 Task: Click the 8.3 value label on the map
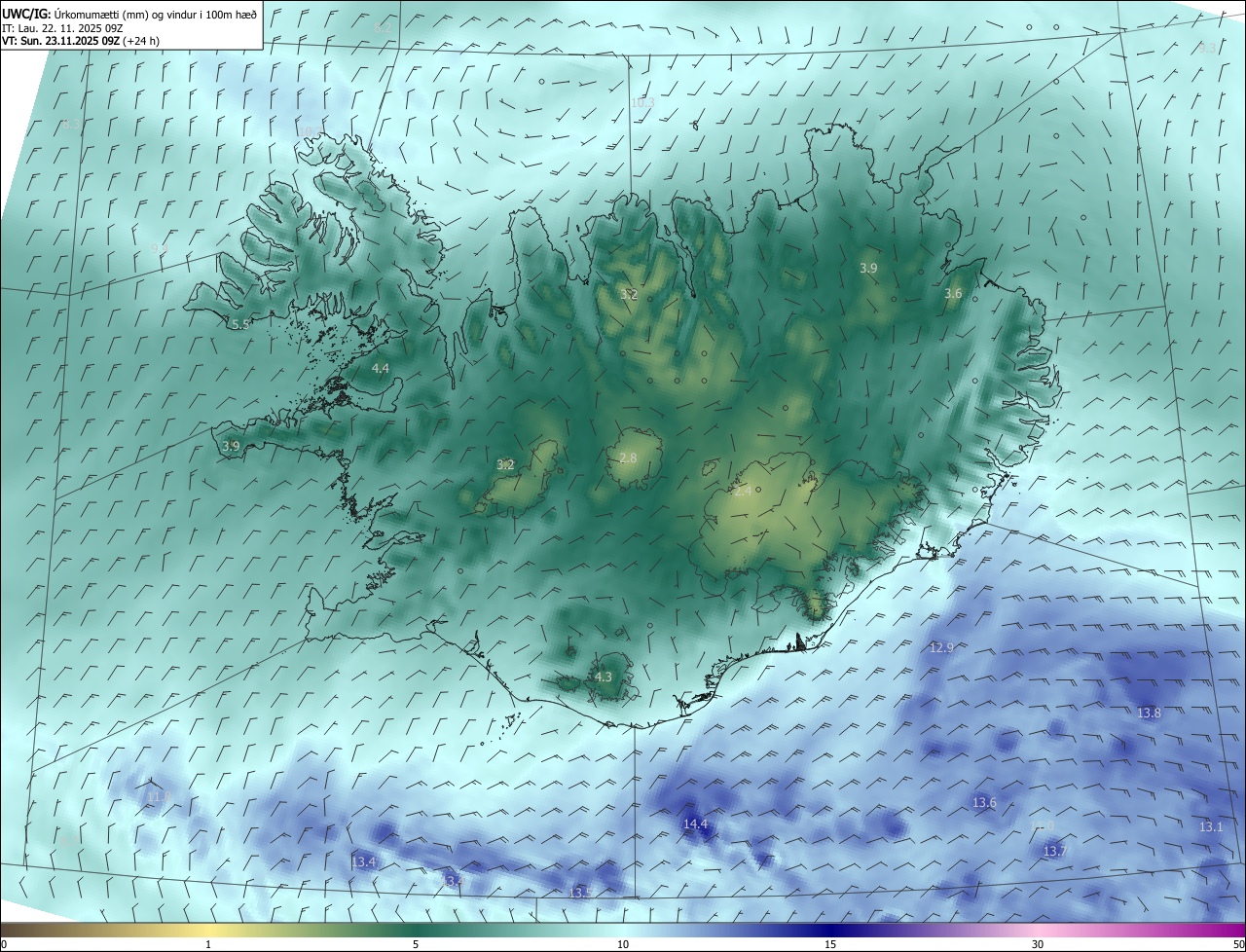point(71,126)
